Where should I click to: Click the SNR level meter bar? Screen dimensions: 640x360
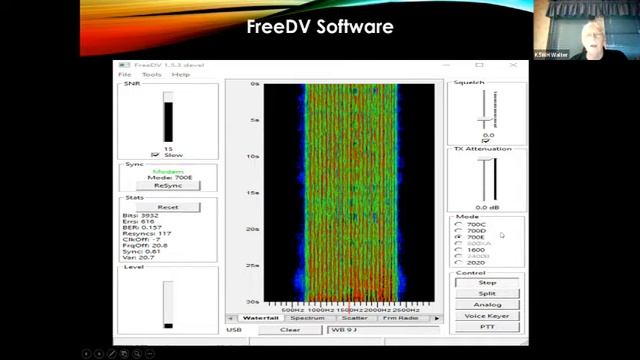[168, 117]
